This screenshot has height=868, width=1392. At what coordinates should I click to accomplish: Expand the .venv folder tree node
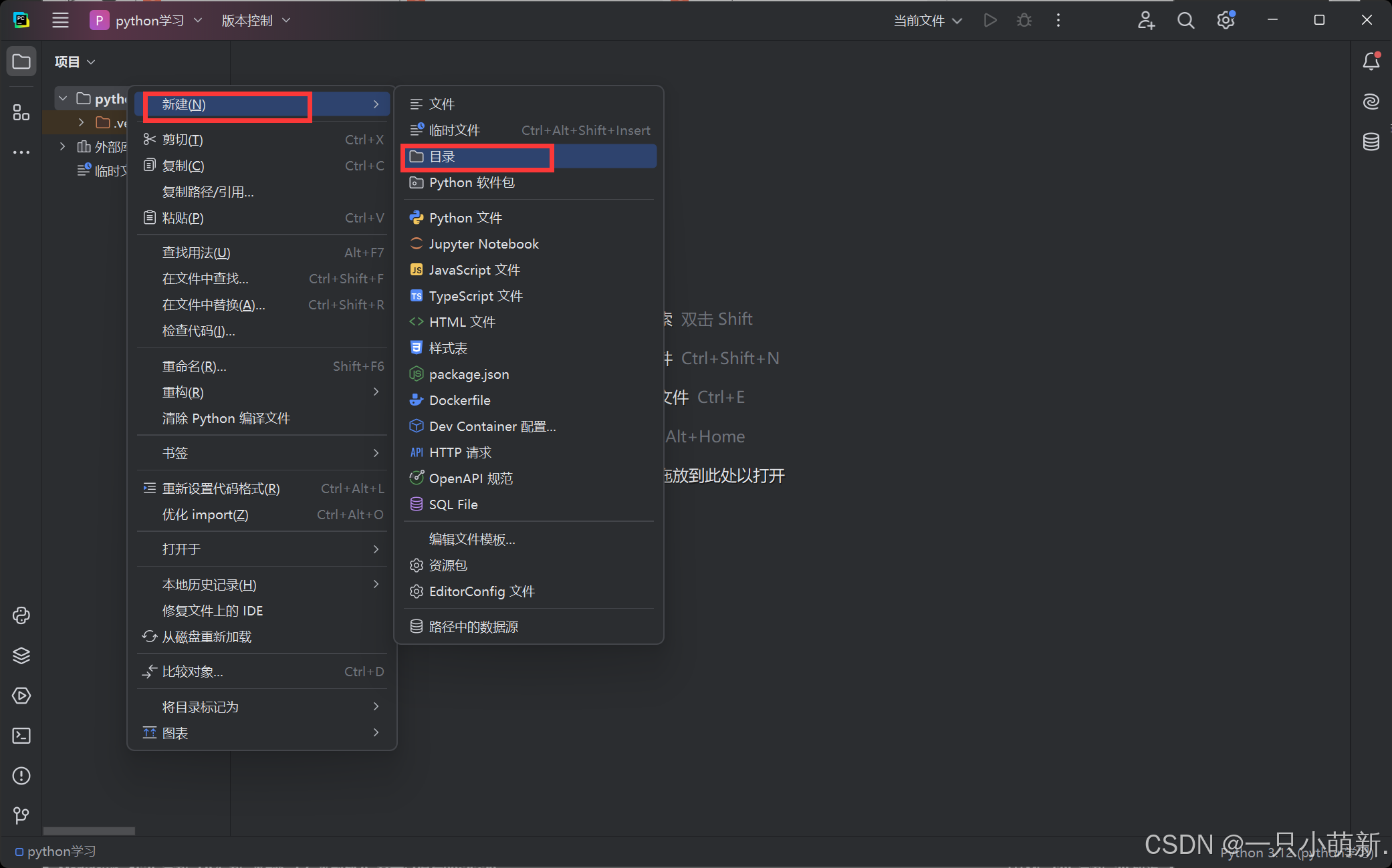click(81, 122)
